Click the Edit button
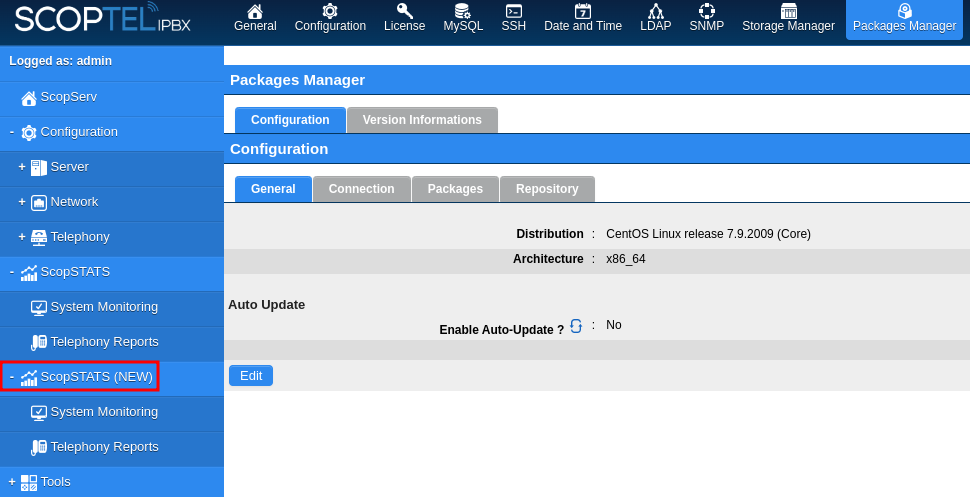This screenshot has width=970, height=497. (x=251, y=376)
